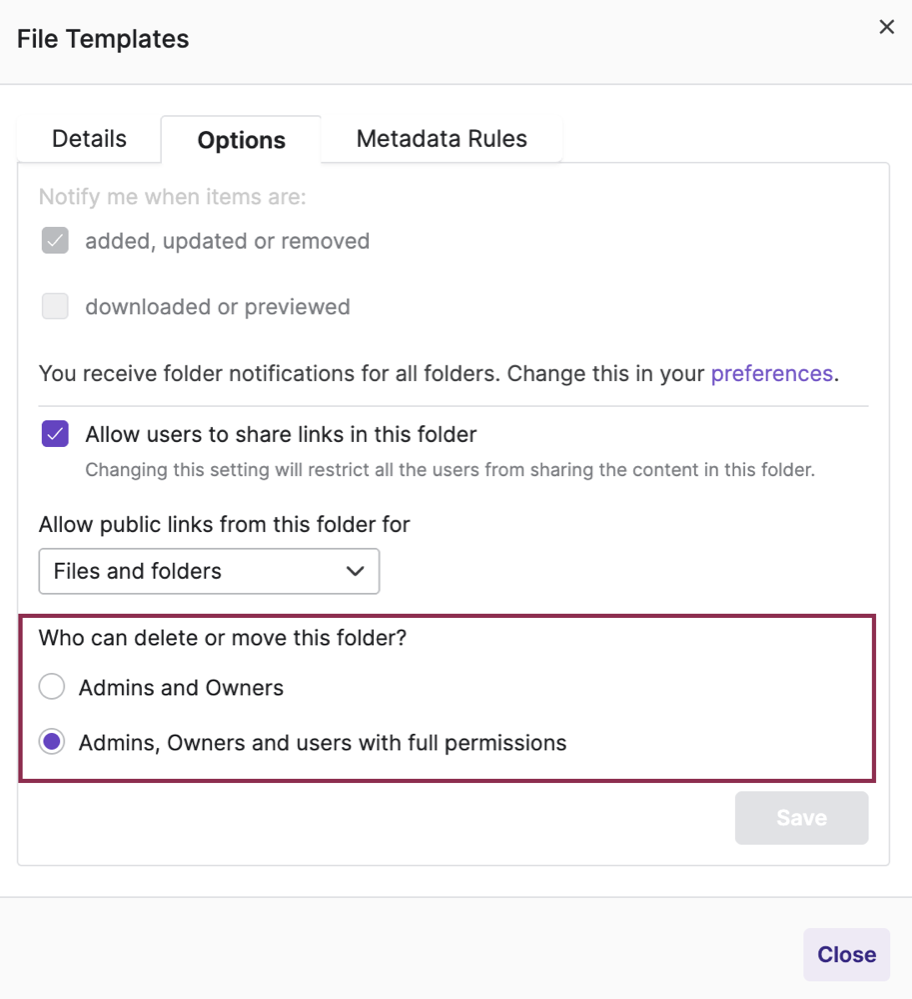Click the Close button
The height and width of the screenshot is (999, 912).
[846, 954]
